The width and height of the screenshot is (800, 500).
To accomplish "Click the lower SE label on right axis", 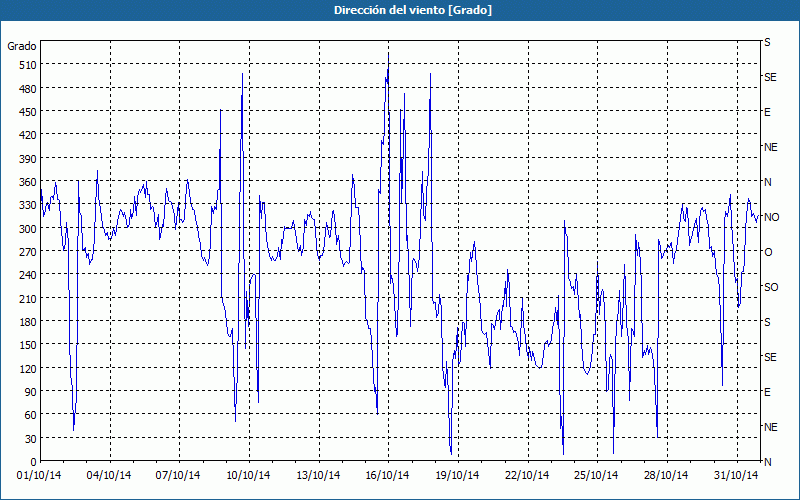I will 770,358.
